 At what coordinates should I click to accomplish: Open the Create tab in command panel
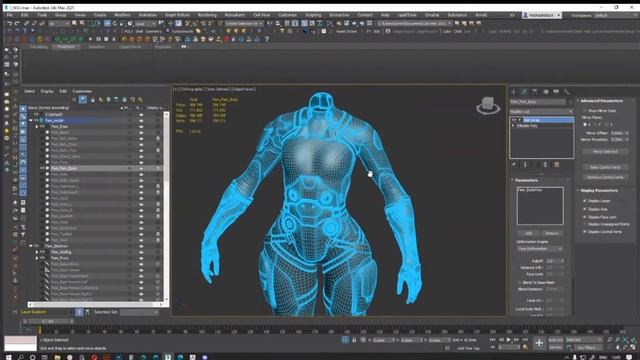(x=514, y=92)
